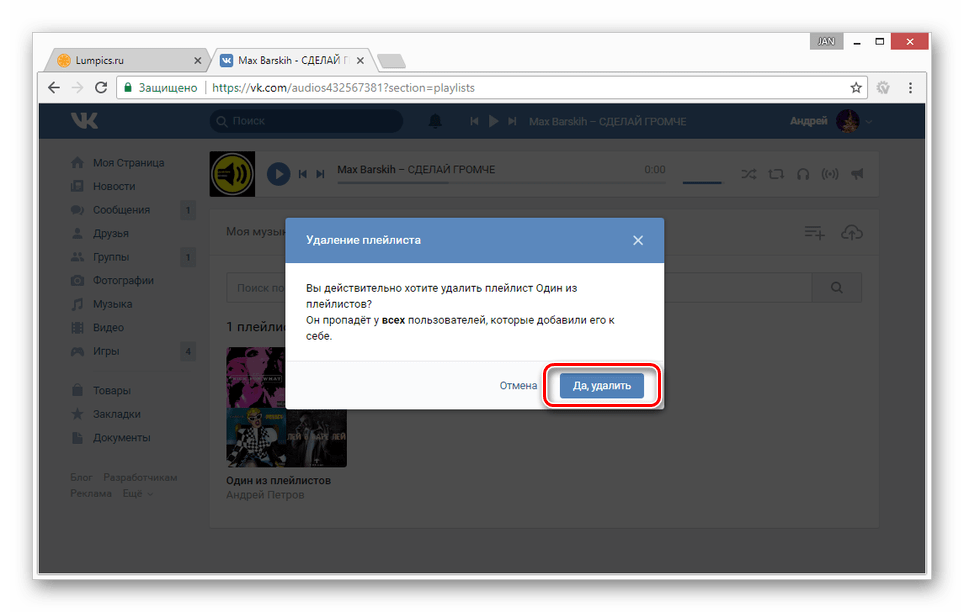Screen dimensions: 964x612
Task: Click the megaphone share icon in player
Action: pyautogui.click(x=856, y=174)
